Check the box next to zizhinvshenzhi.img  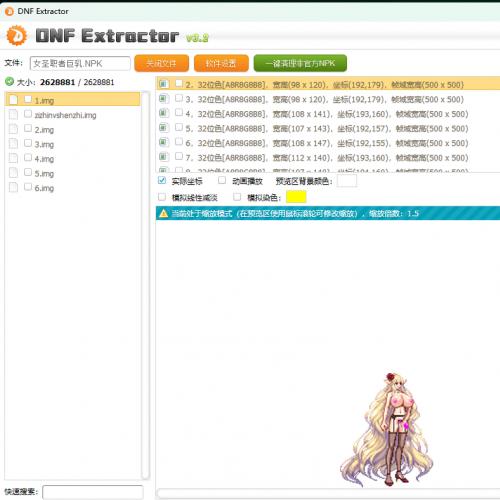tap(28, 114)
